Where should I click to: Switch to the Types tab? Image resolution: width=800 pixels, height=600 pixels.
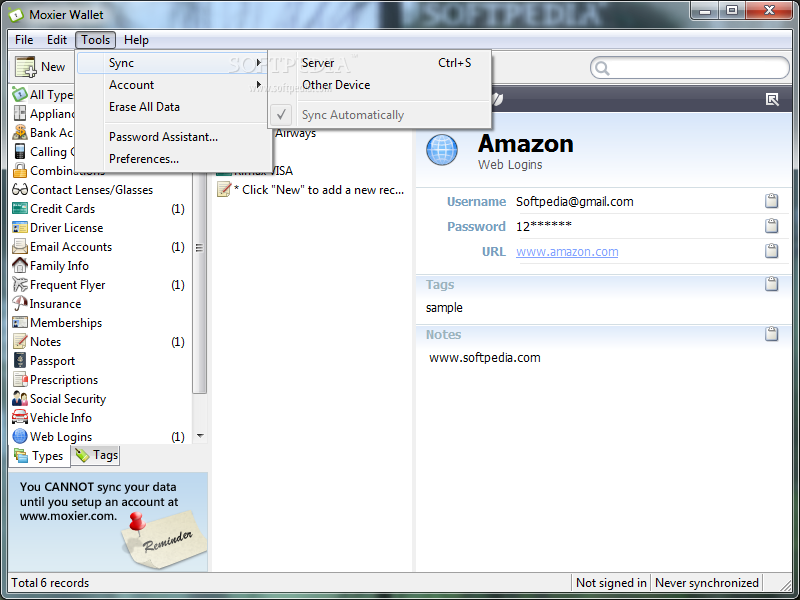pos(39,456)
